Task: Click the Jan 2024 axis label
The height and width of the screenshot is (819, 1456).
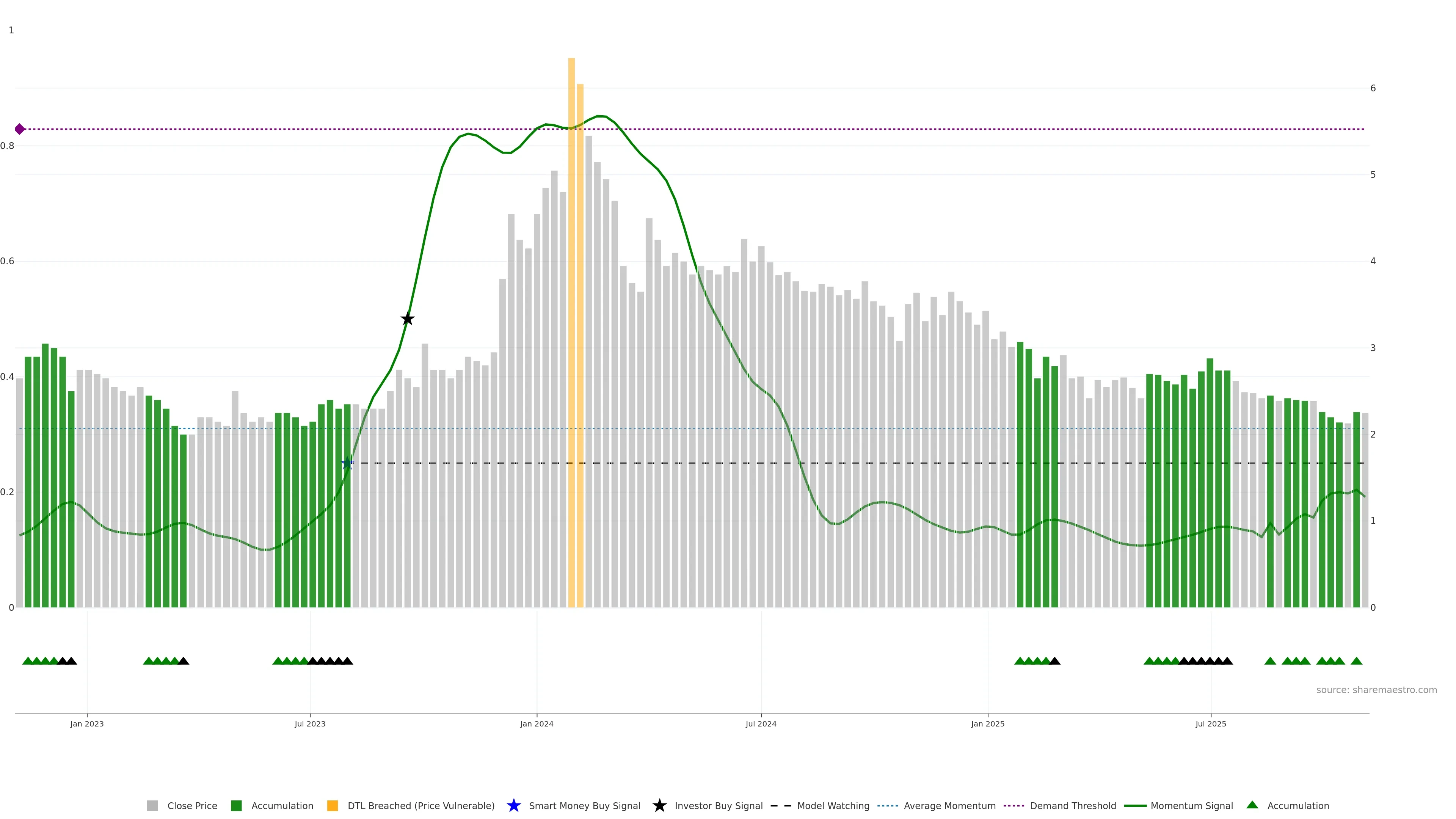Action: [537, 724]
